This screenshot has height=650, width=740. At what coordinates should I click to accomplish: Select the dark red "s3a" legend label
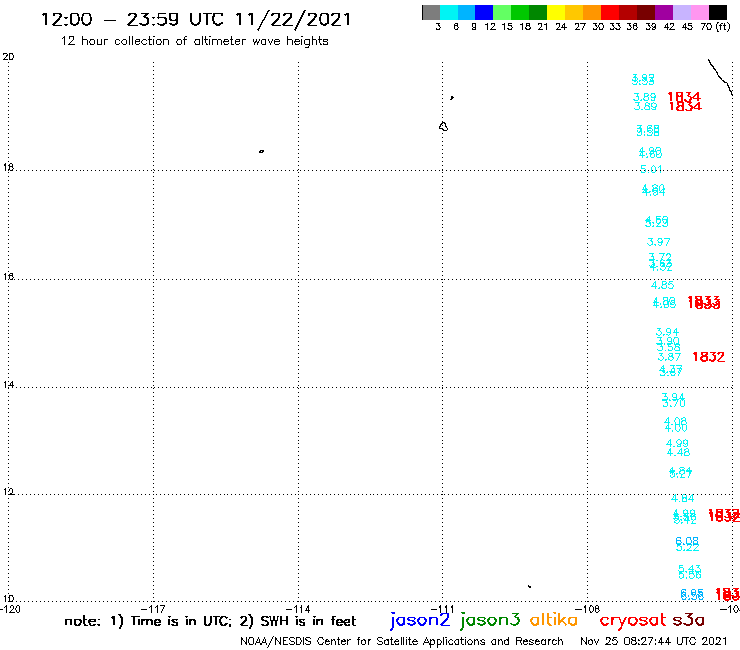(689, 620)
